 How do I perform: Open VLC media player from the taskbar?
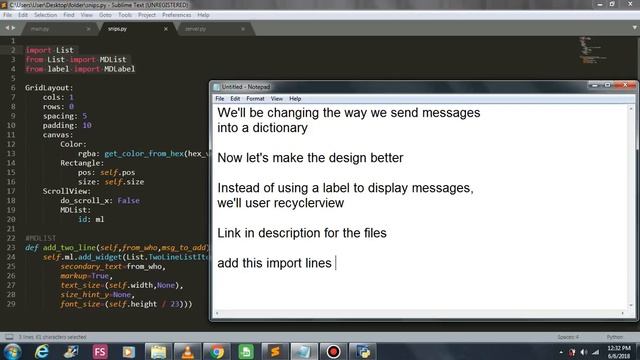(x=187, y=351)
